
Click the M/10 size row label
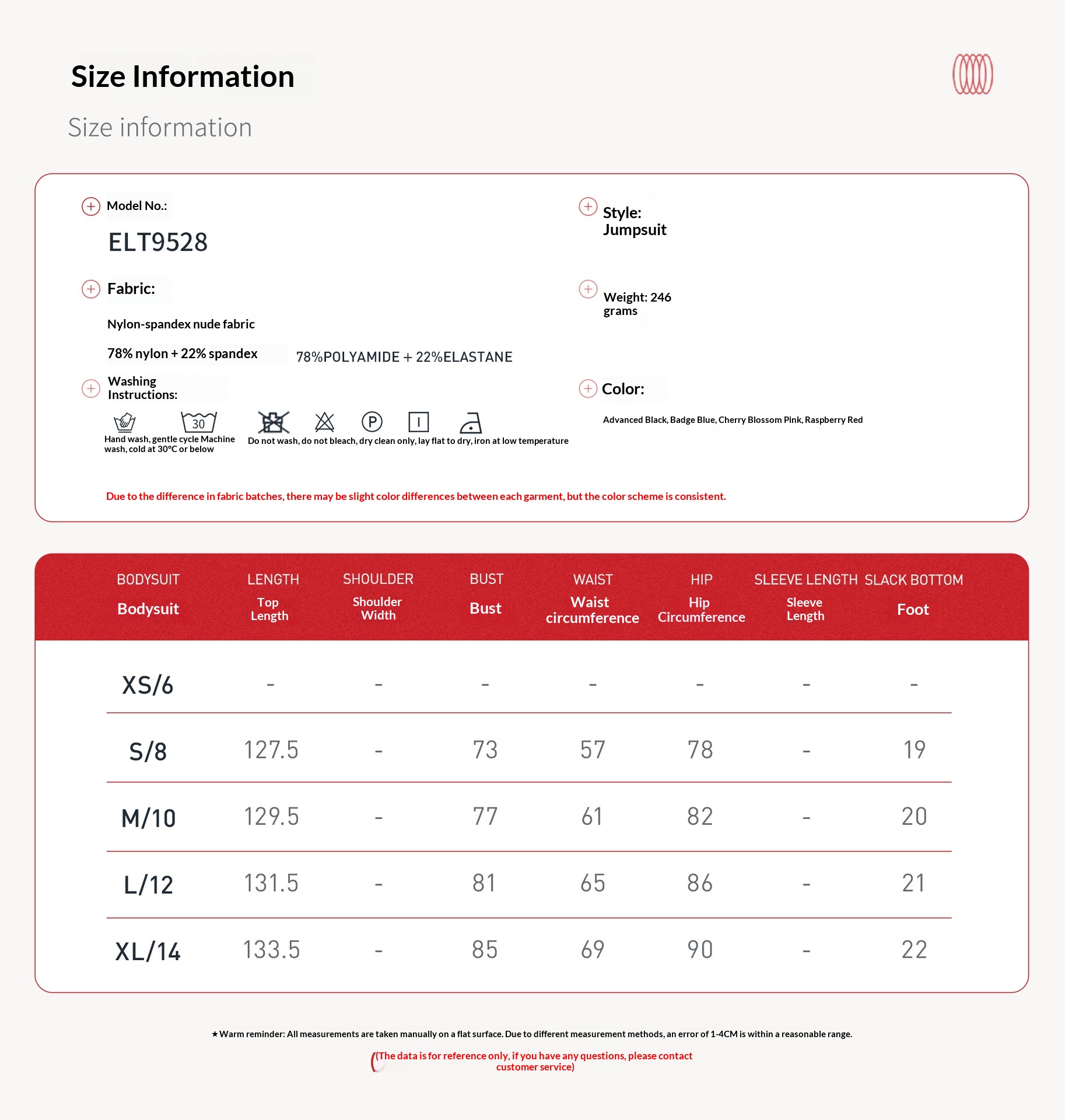[x=148, y=818]
